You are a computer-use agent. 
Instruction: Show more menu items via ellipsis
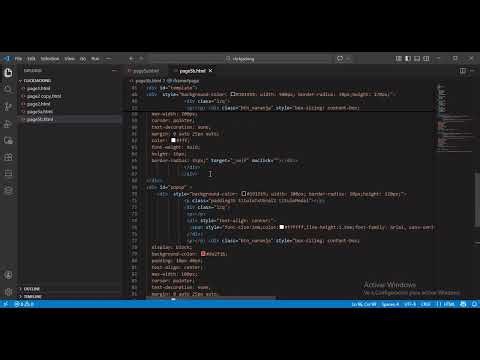(x=108, y=59)
